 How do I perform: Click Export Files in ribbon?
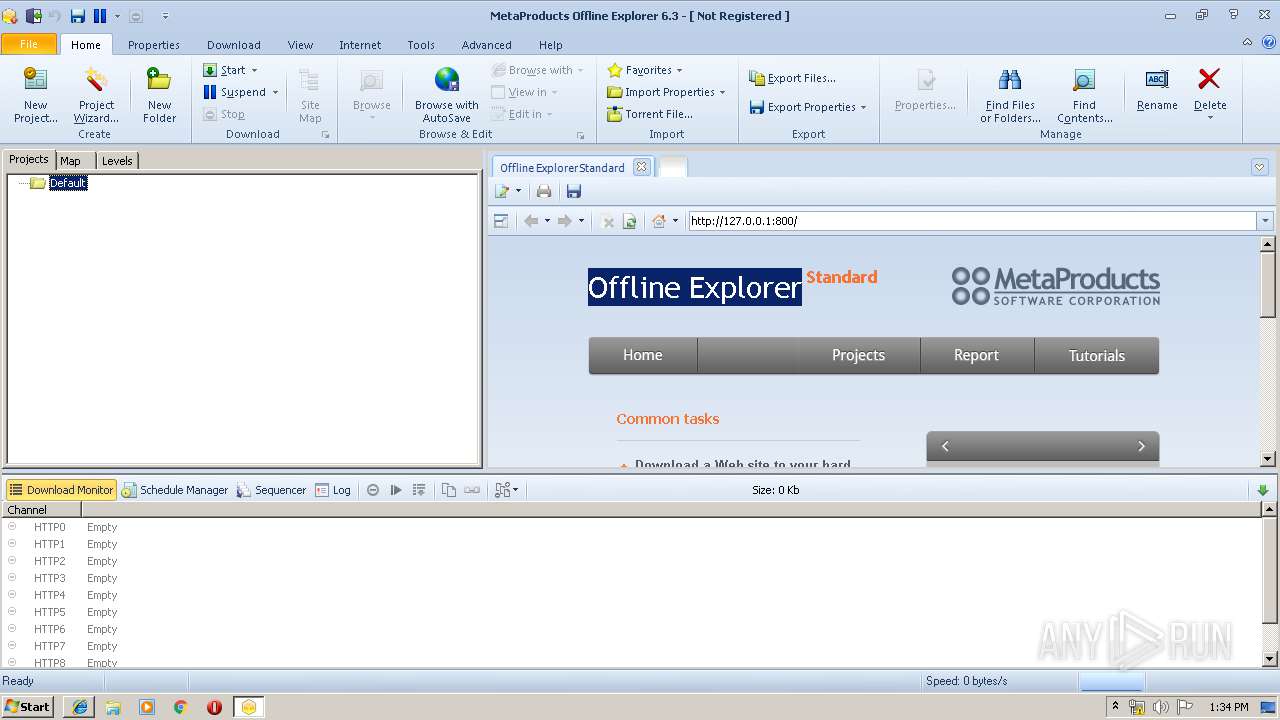tap(792, 78)
